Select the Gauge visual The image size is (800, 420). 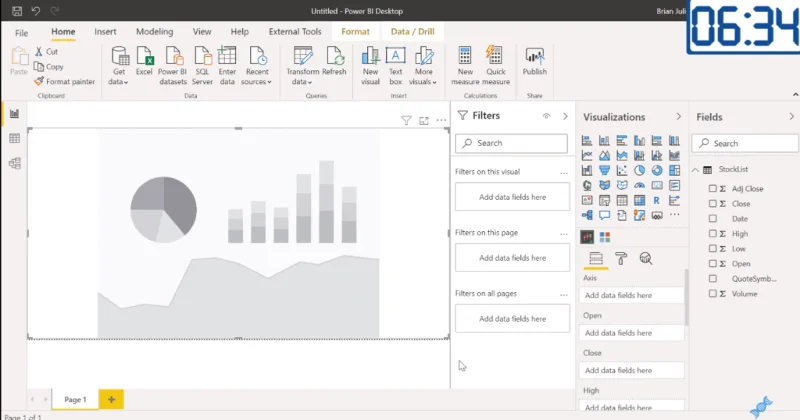(639, 185)
